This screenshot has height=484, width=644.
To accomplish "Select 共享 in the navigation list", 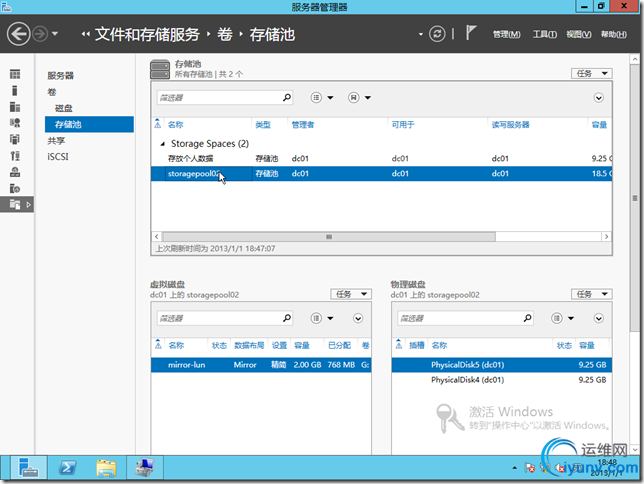I will [x=56, y=141].
